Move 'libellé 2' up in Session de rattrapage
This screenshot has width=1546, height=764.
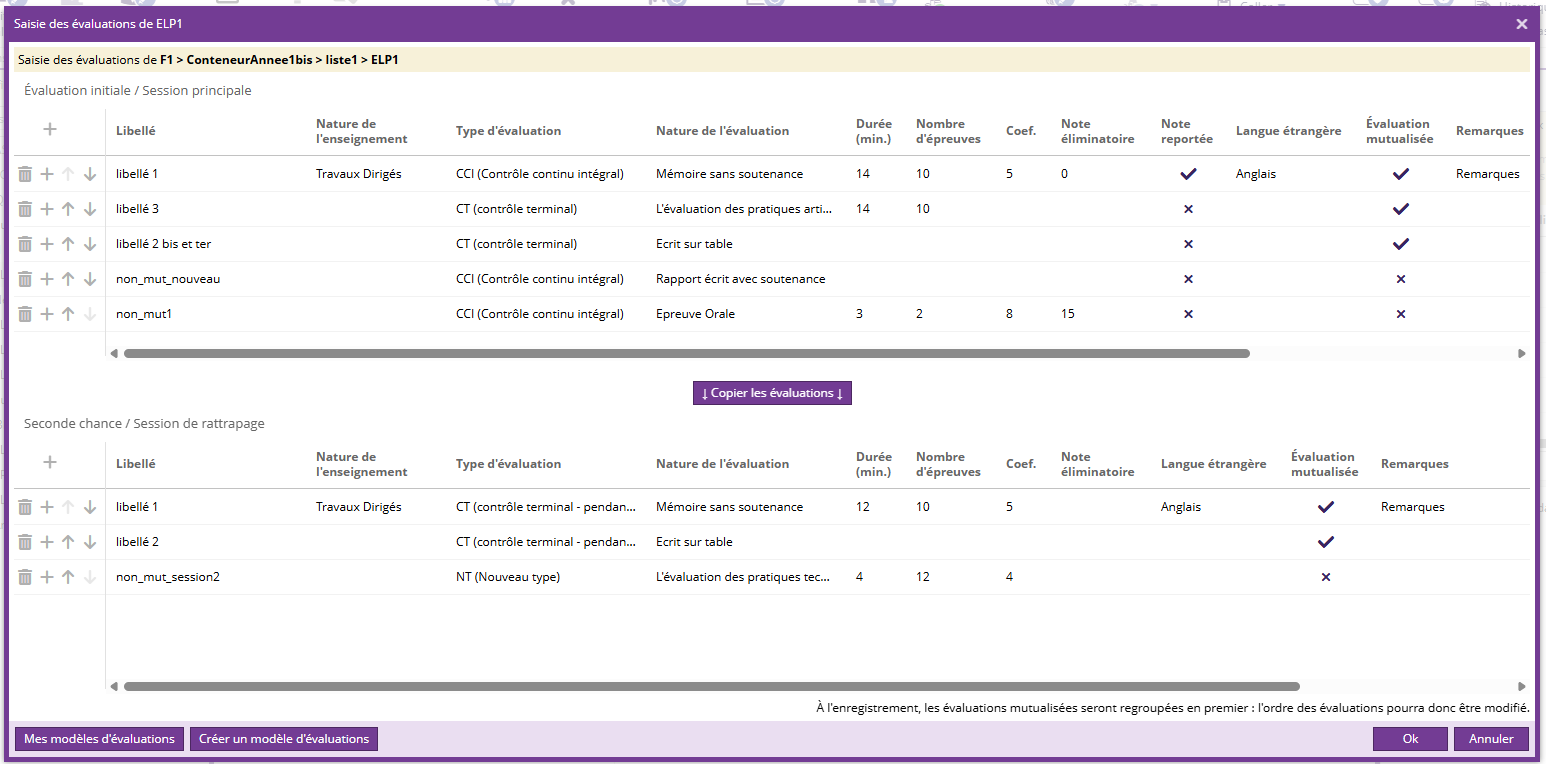[x=68, y=542]
